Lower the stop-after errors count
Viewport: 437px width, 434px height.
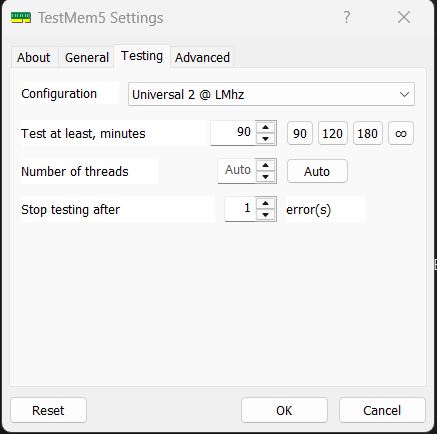[x=266, y=215]
